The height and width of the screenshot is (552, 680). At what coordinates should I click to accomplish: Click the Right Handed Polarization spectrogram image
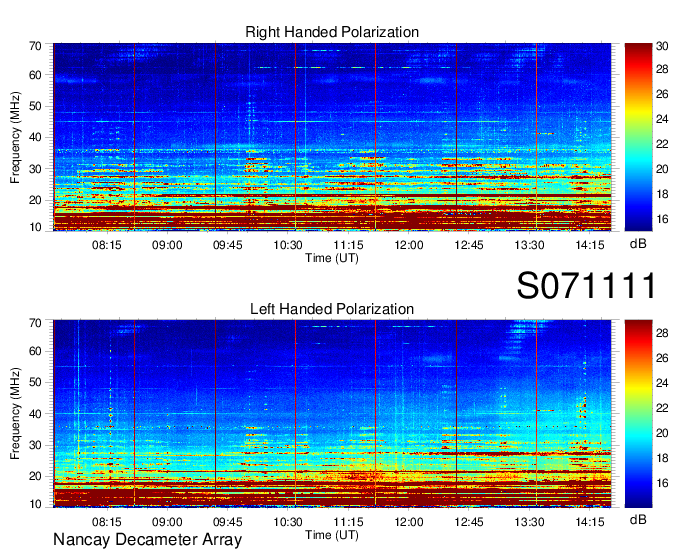(332, 137)
